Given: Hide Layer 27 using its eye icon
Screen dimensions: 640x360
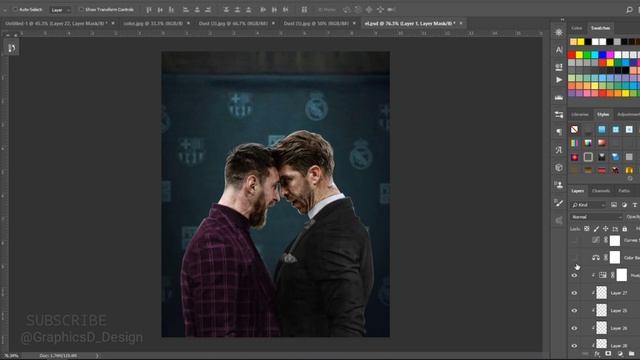Looking at the screenshot, I should pyautogui.click(x=574, y=293).
